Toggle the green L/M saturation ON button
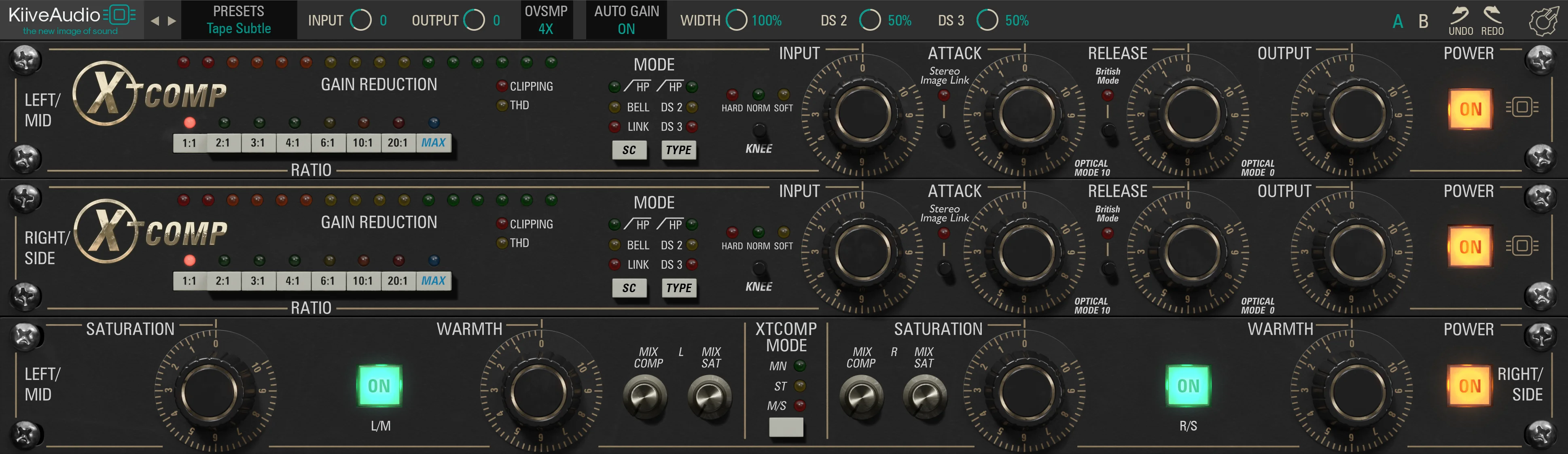The width and height of the screenshot is (1568, 454). tap(379, 386)
